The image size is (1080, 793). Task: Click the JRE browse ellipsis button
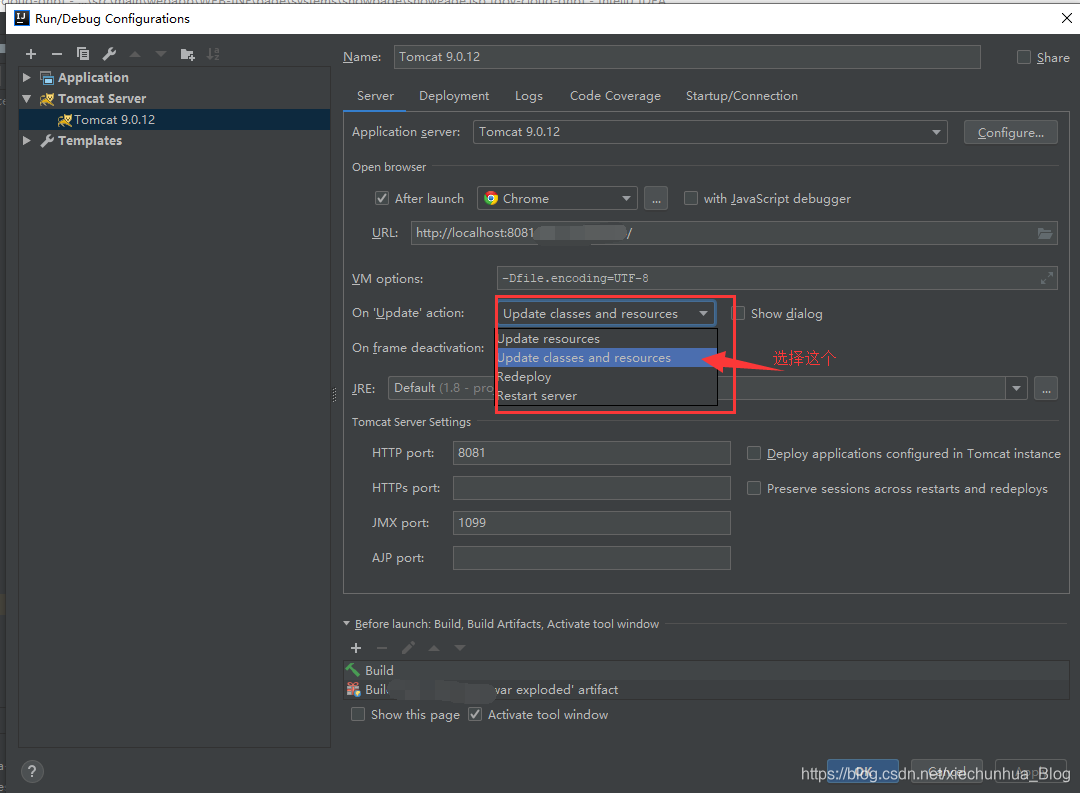tap(1046, 389)
